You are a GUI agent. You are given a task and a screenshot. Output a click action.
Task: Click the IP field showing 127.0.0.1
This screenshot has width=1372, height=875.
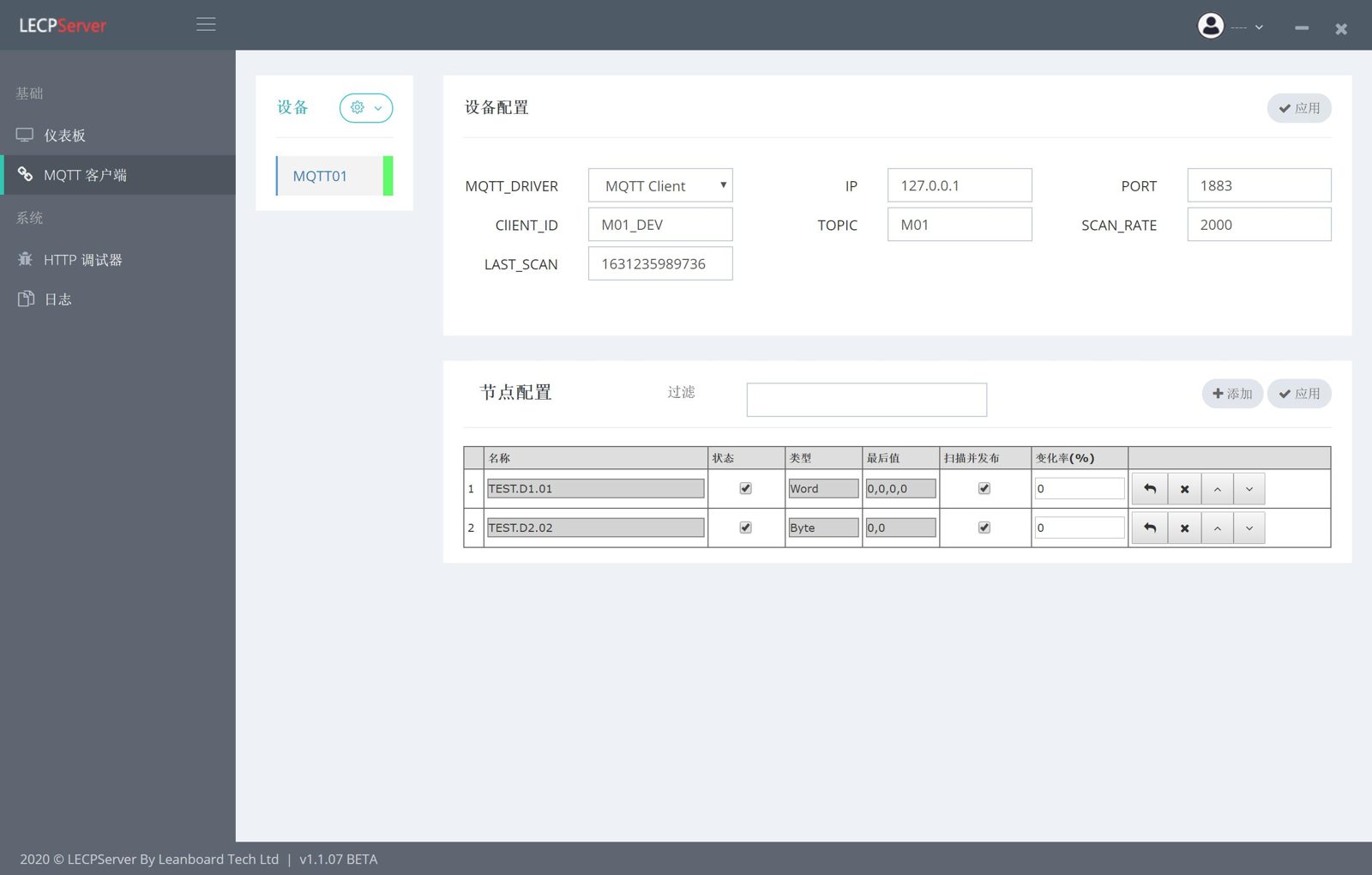960,185
